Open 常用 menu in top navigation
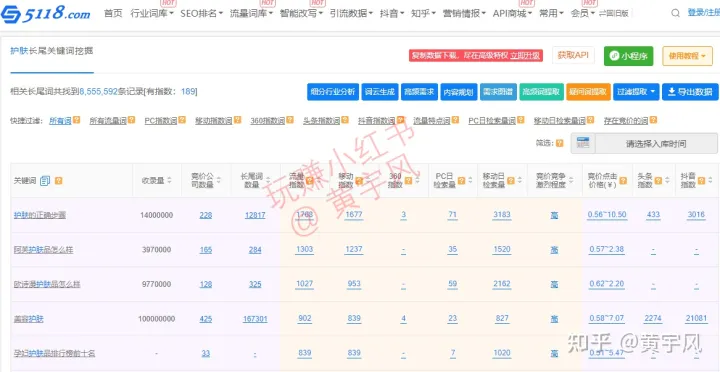The width and height of the screenshot is (720, 372). (x=551, y=13)
